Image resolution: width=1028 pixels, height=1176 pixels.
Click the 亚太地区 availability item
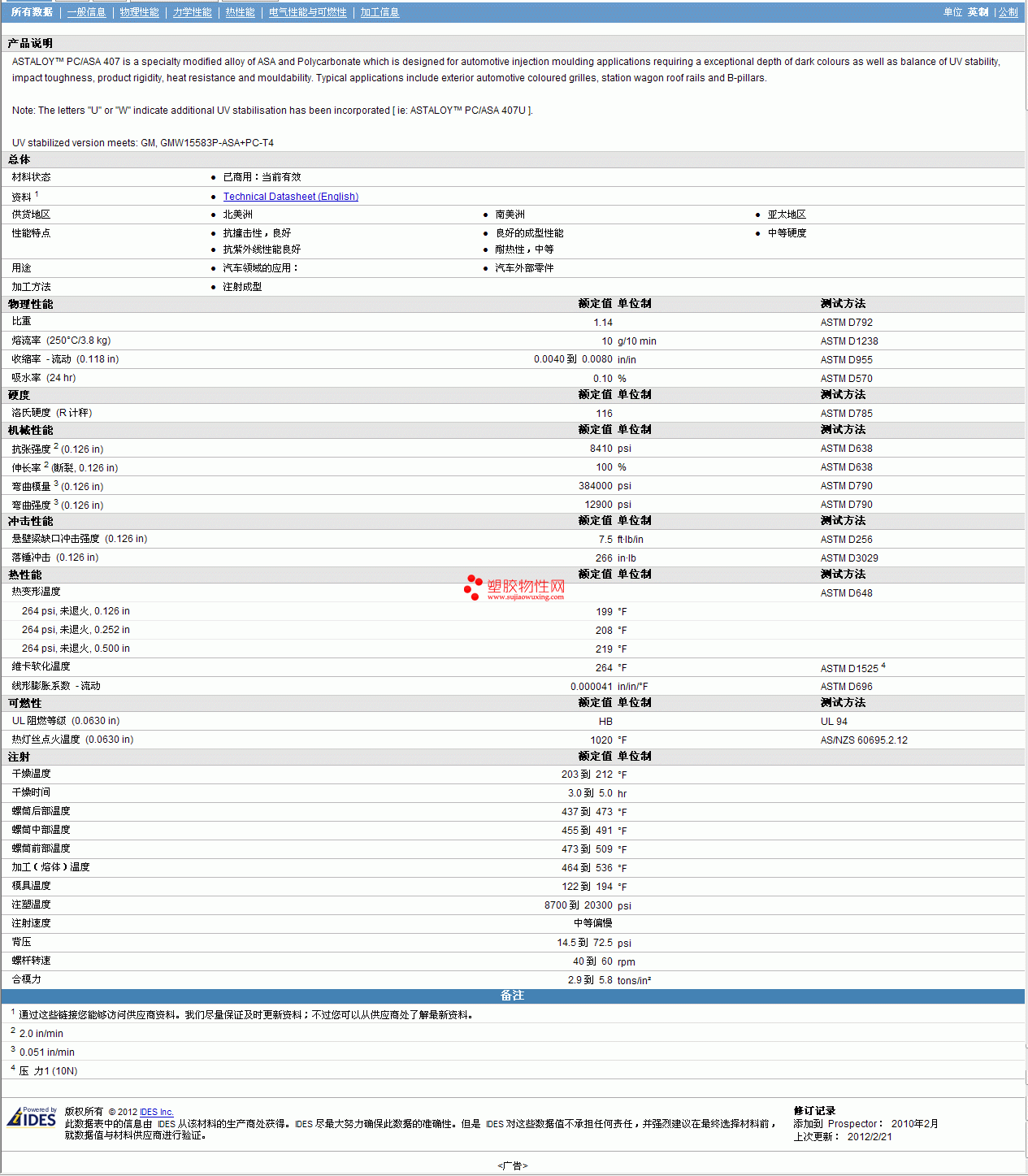(787, 215)
